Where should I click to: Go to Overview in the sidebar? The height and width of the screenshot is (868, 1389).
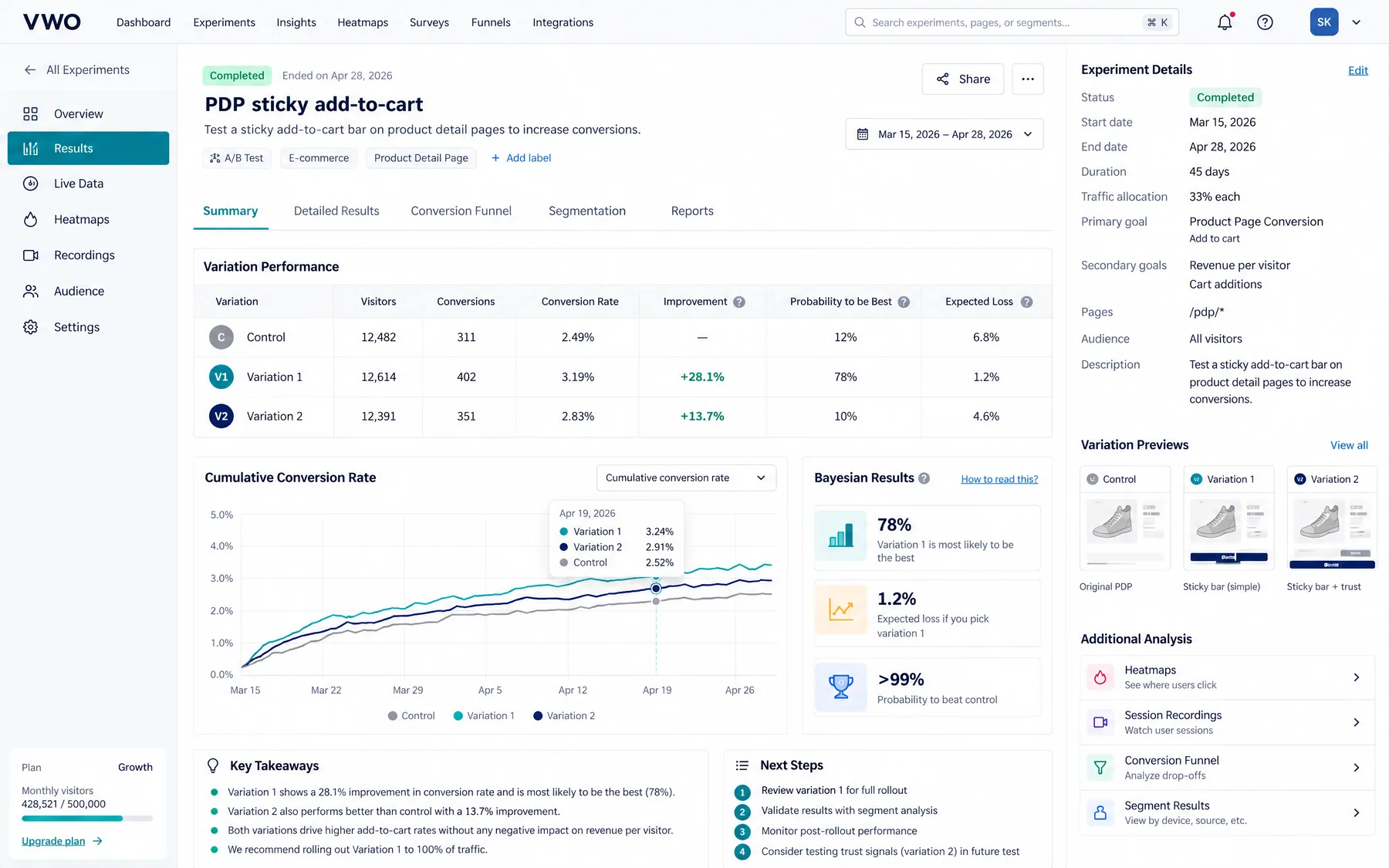click(x=88, y=113)
